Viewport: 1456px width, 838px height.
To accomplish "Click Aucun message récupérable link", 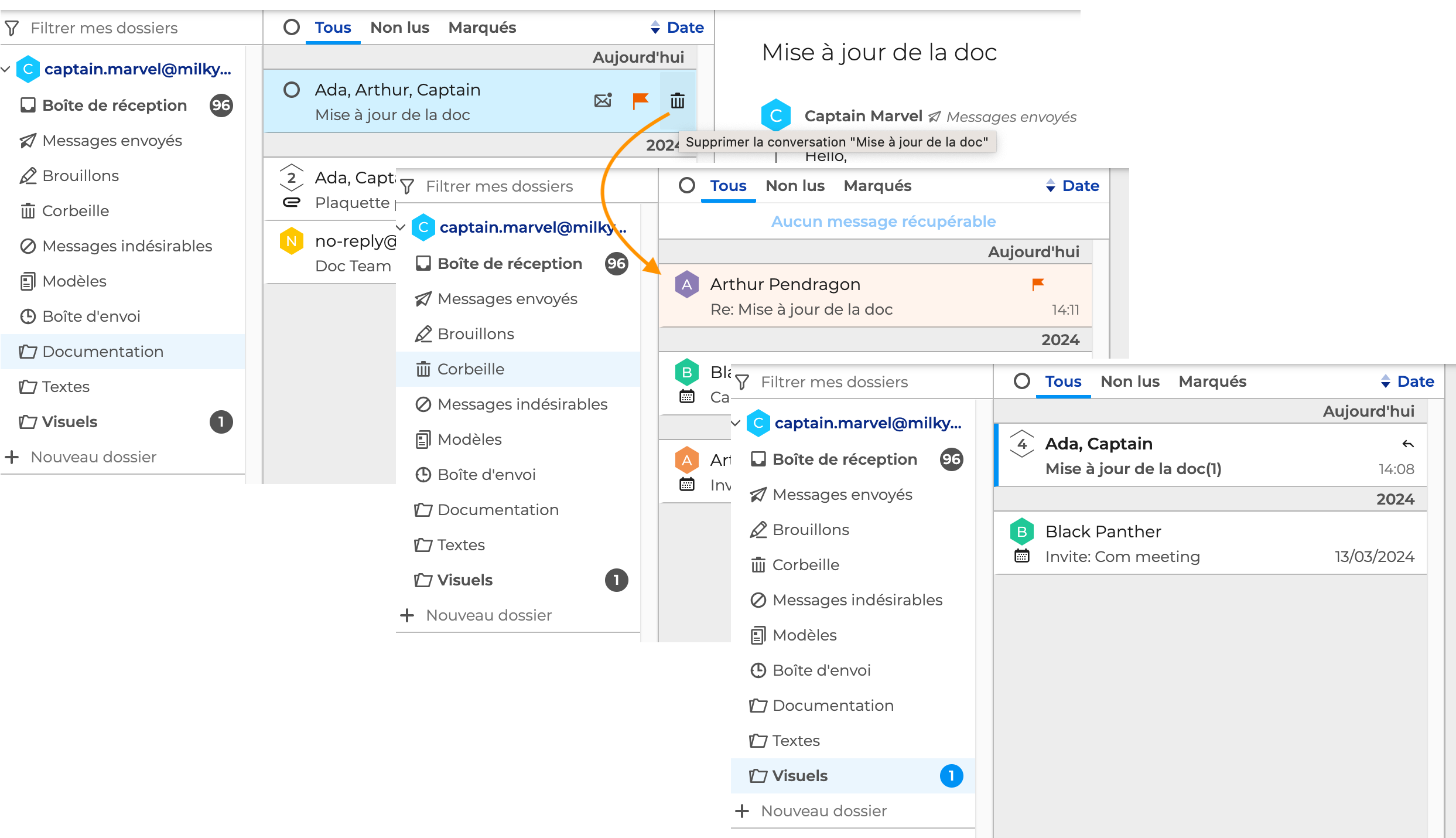I will pos(883,222).
